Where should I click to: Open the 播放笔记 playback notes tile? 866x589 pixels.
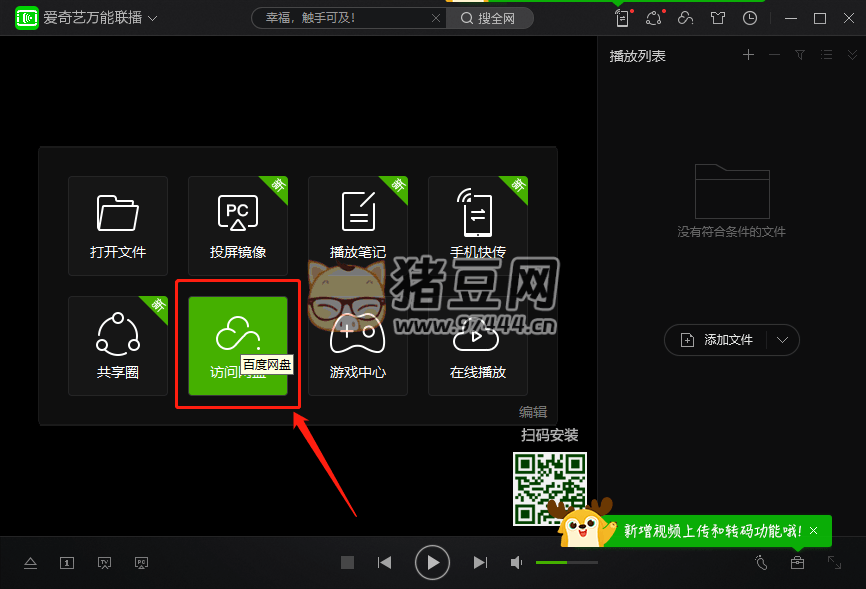358,225
